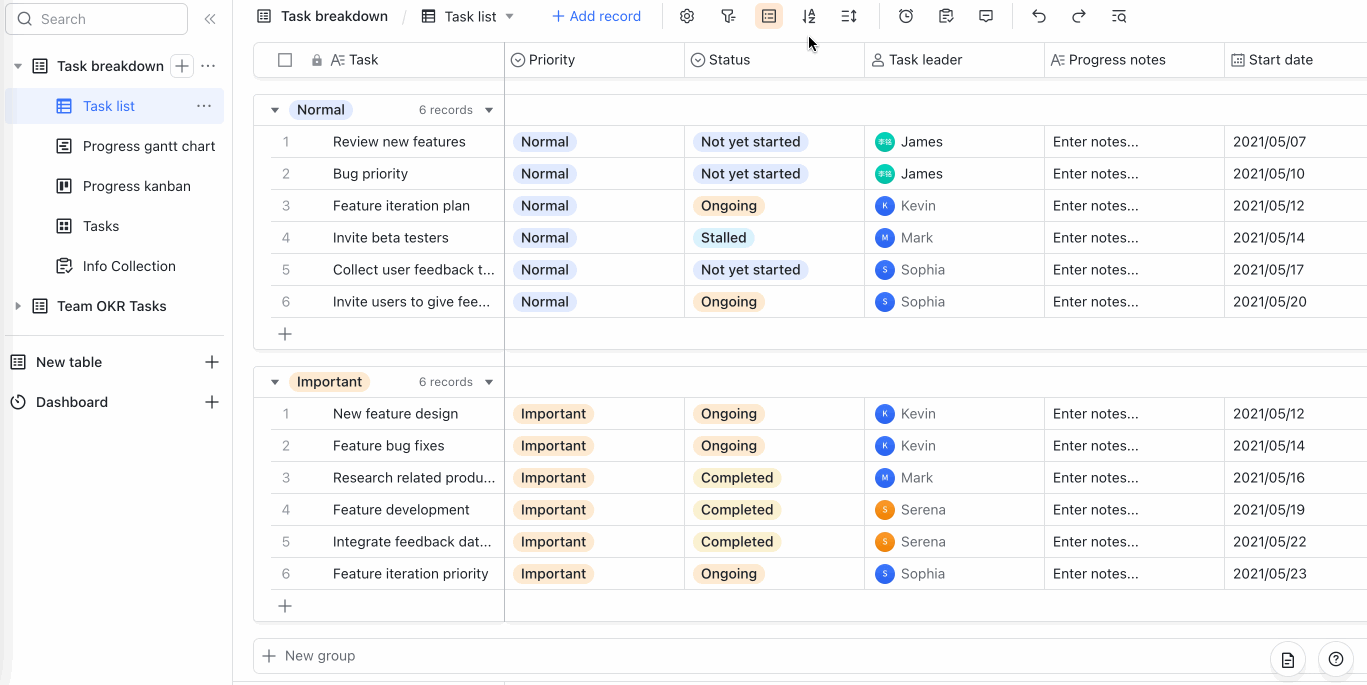Open the reminder alarm clock icon
The image size is (1367, 685).
point(905,16)
